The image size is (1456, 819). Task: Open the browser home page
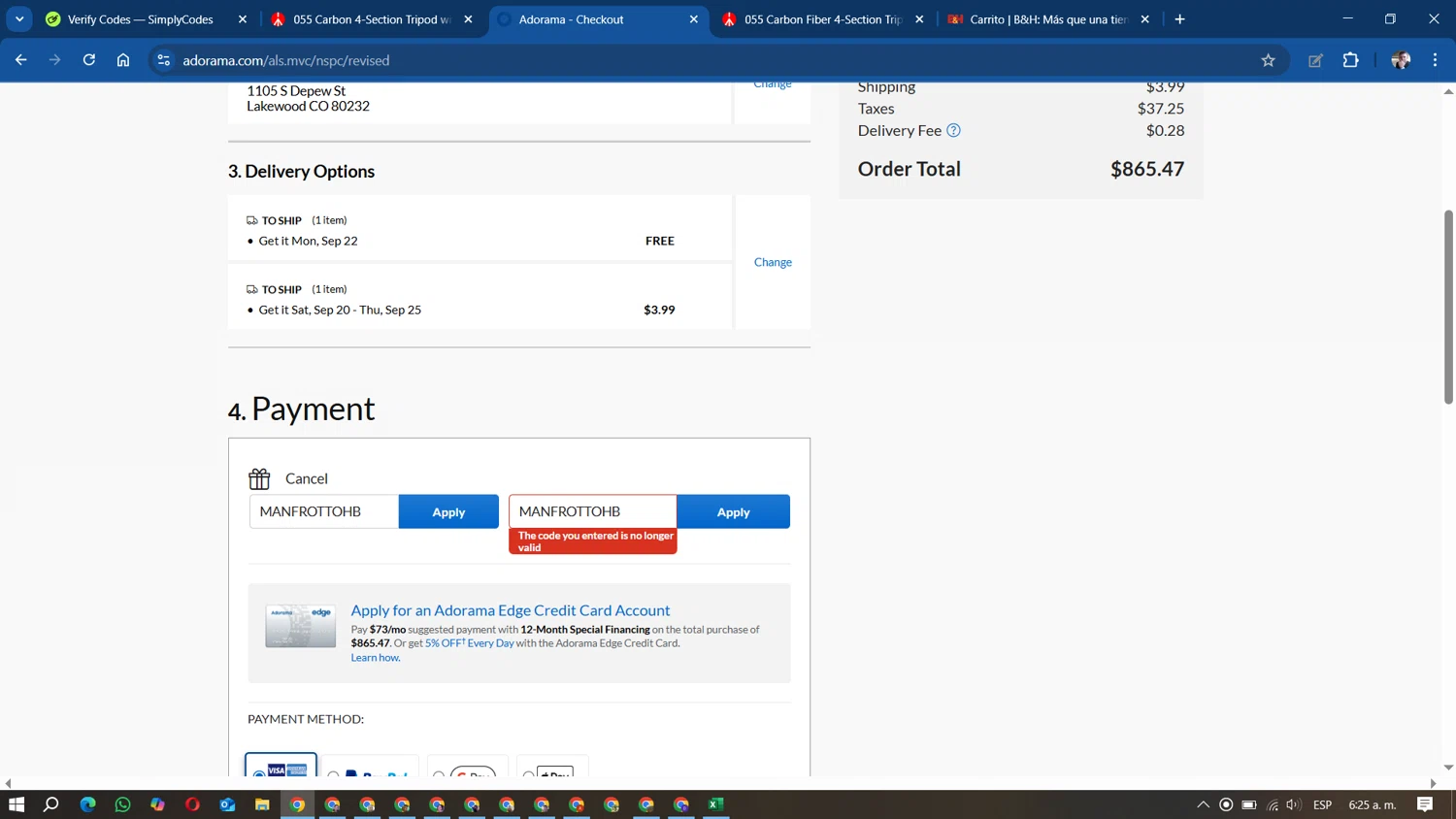(123, 60)
